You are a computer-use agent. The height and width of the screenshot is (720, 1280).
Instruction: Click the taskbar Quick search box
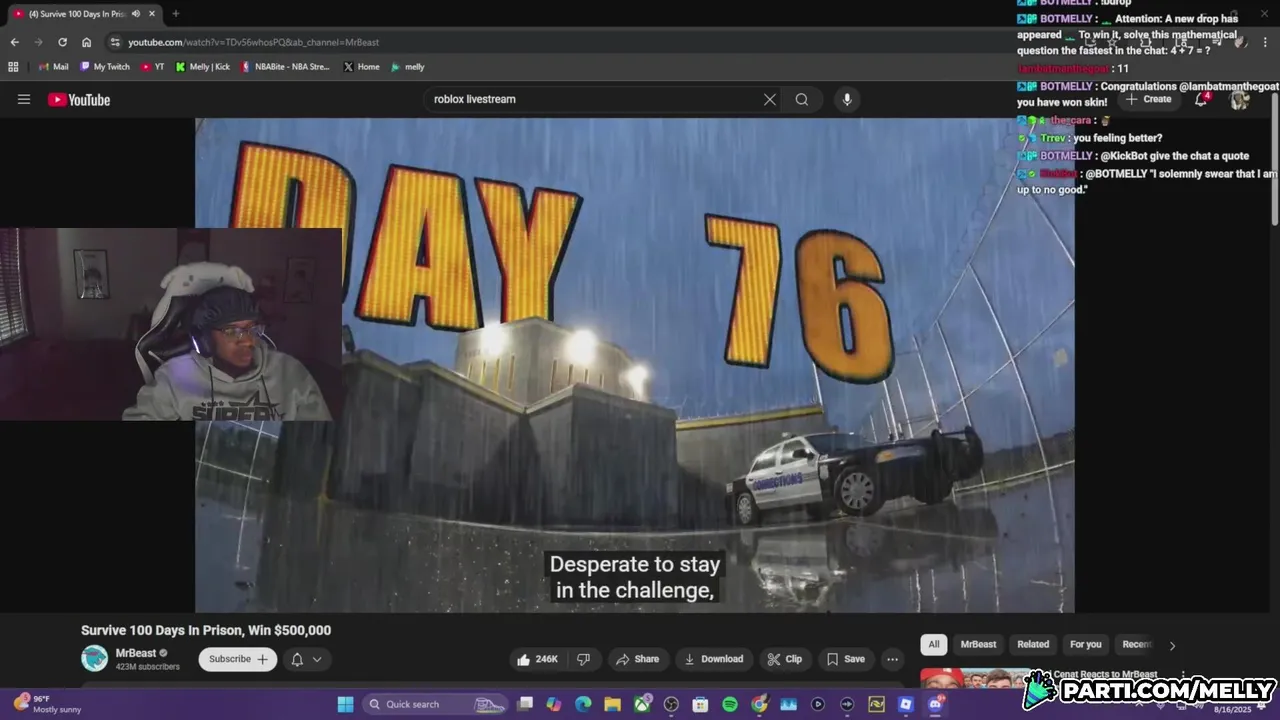[x=435, y=704]
